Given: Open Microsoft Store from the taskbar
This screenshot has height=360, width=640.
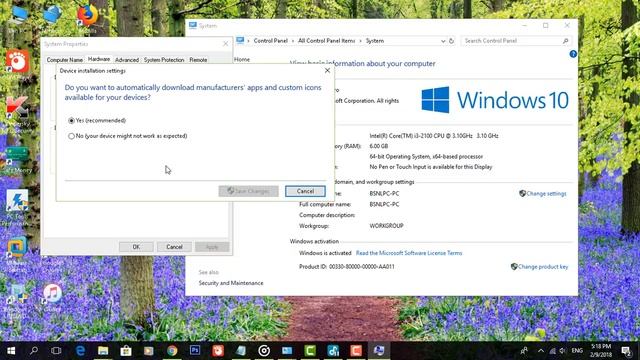Looking at the screenshot, I should [x=126, y=351].
